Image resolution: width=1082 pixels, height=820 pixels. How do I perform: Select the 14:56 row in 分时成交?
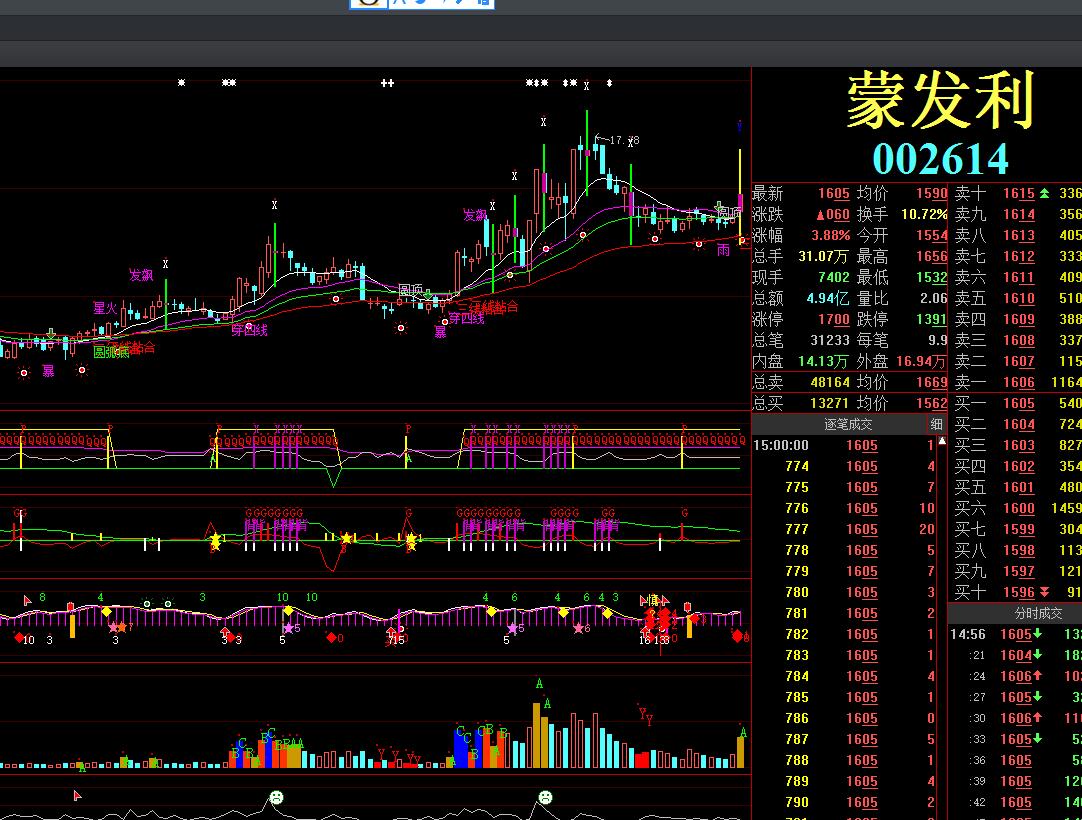1015,634
